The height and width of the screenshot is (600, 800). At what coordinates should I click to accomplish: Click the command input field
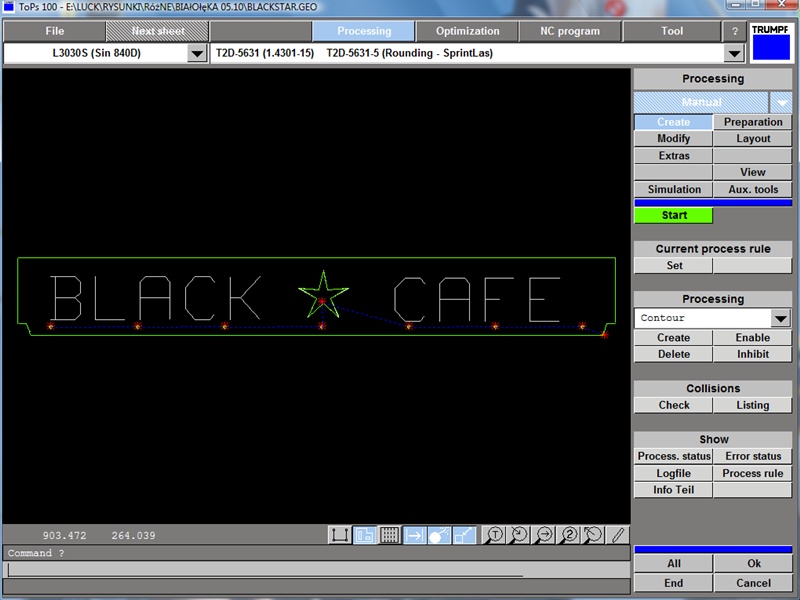316,569
